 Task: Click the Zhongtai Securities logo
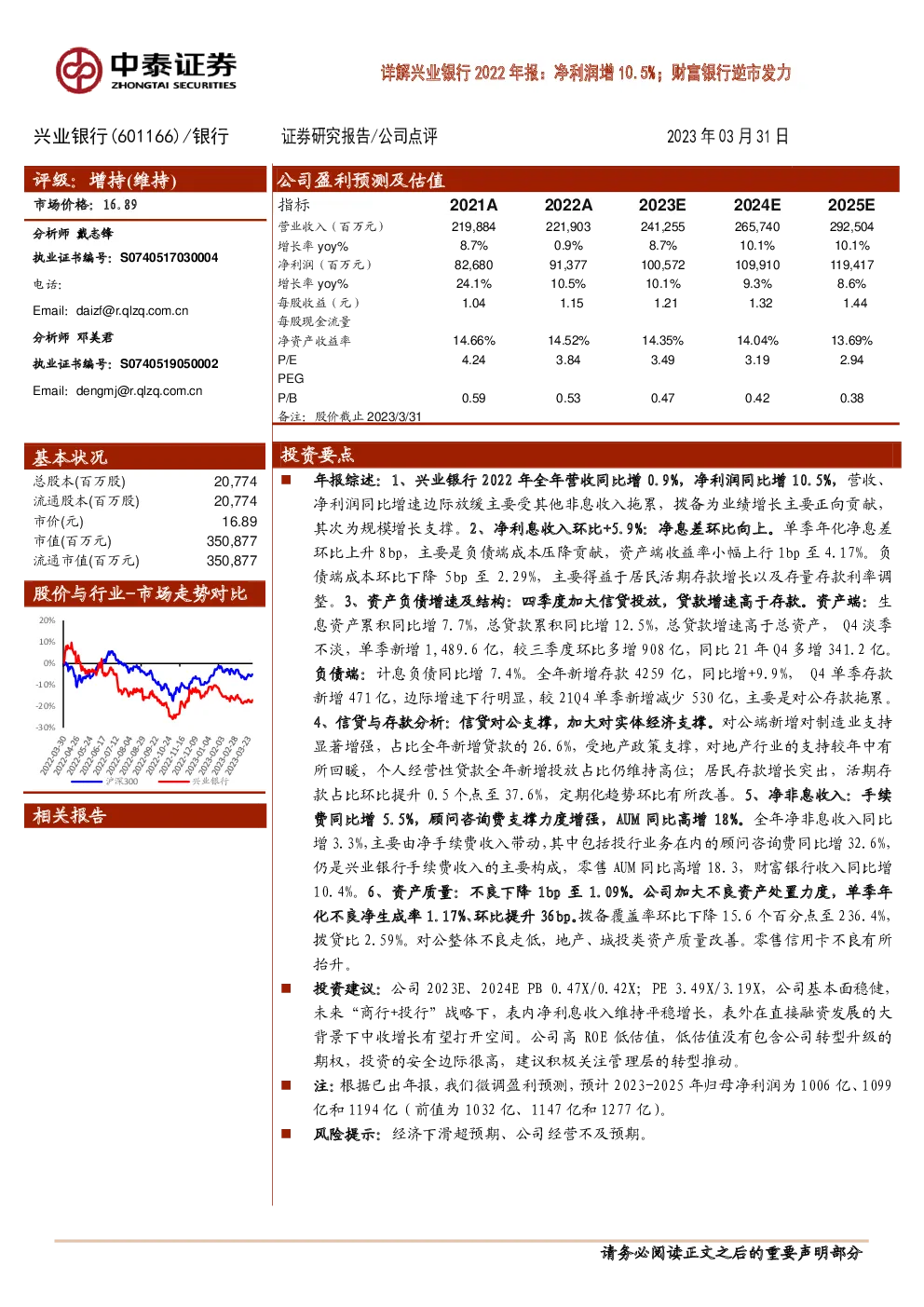145,71
